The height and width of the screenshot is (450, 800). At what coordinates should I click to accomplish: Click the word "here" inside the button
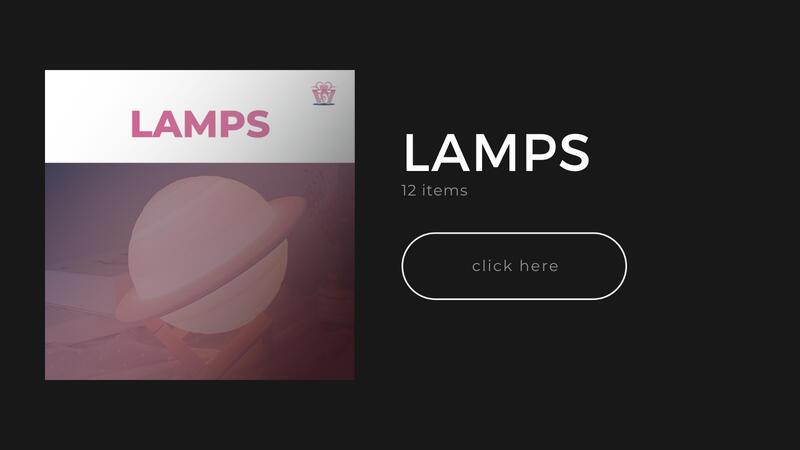point(539,266)
